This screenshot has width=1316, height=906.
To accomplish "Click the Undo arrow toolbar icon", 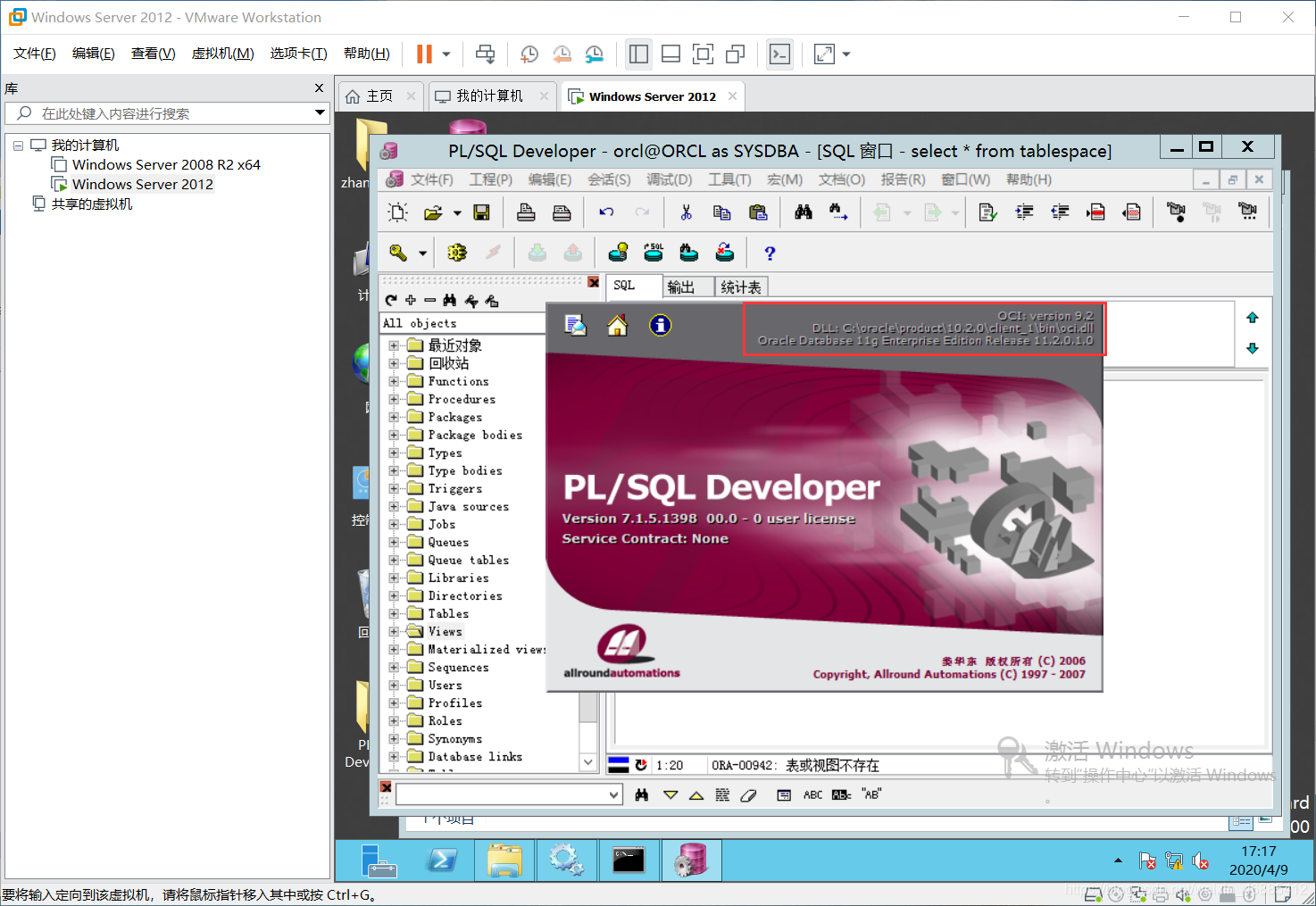I will point(606,212).
